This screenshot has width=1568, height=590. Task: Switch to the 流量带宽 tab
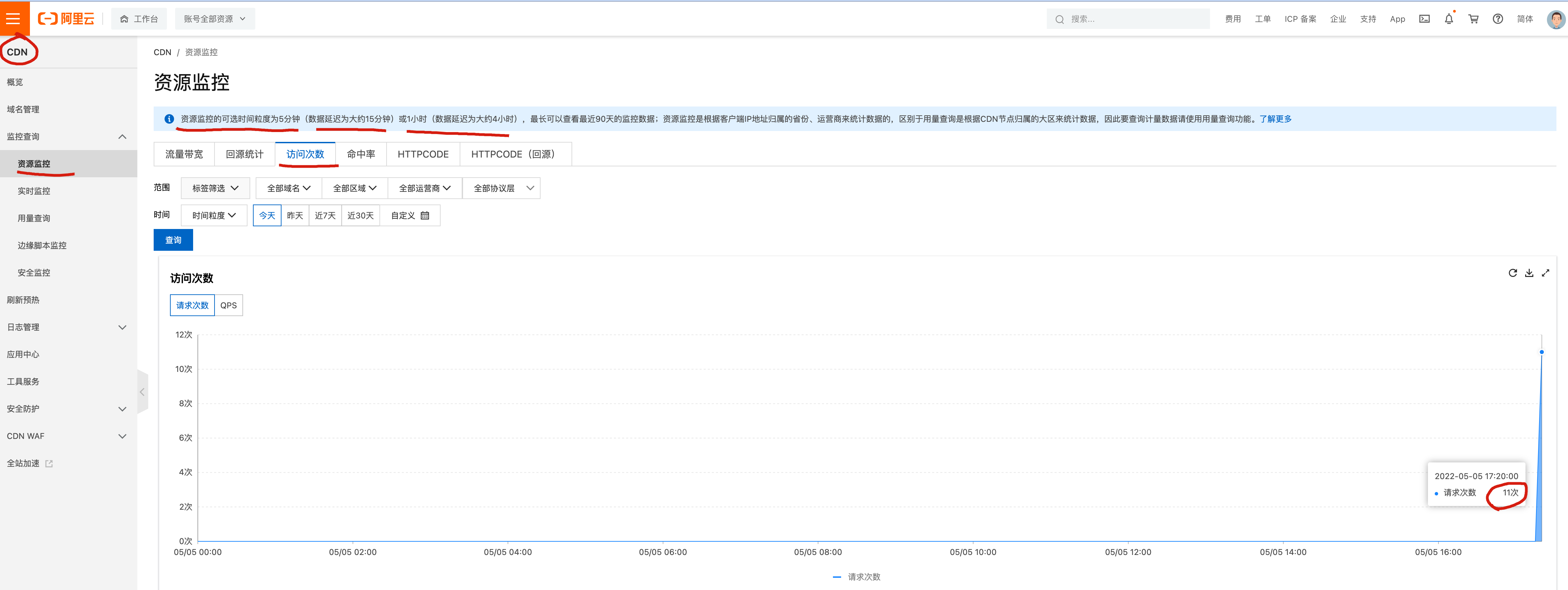(184, 154)
